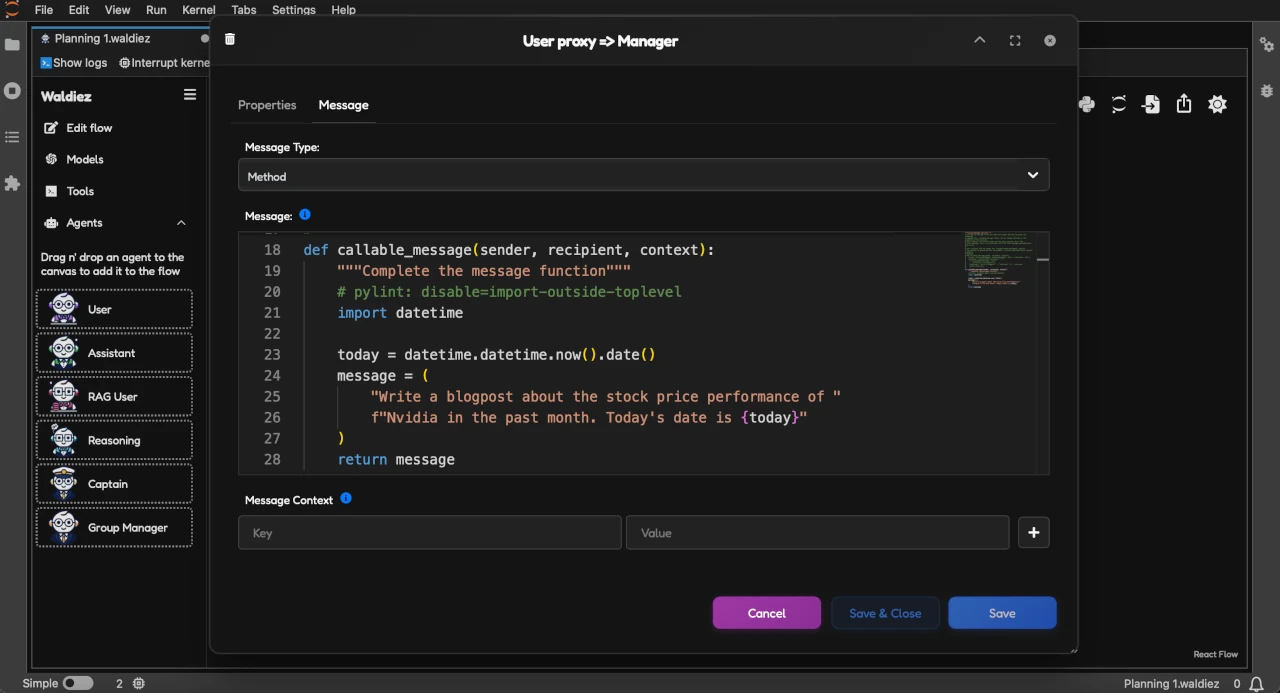
Task: Toggle Simple mode switch
Action: [78, 683]
